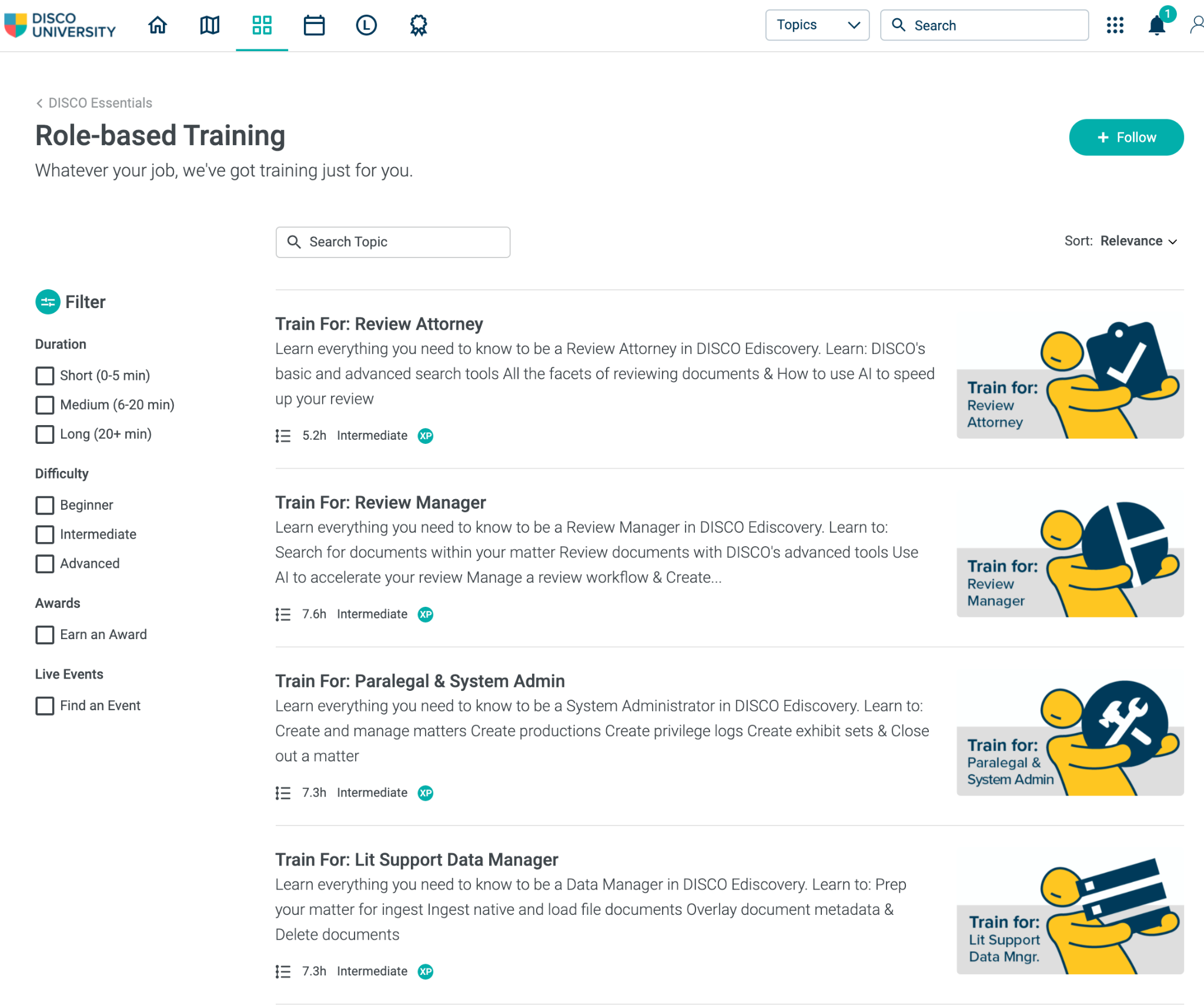Open the calendar events icon

[x=314, y=25]
